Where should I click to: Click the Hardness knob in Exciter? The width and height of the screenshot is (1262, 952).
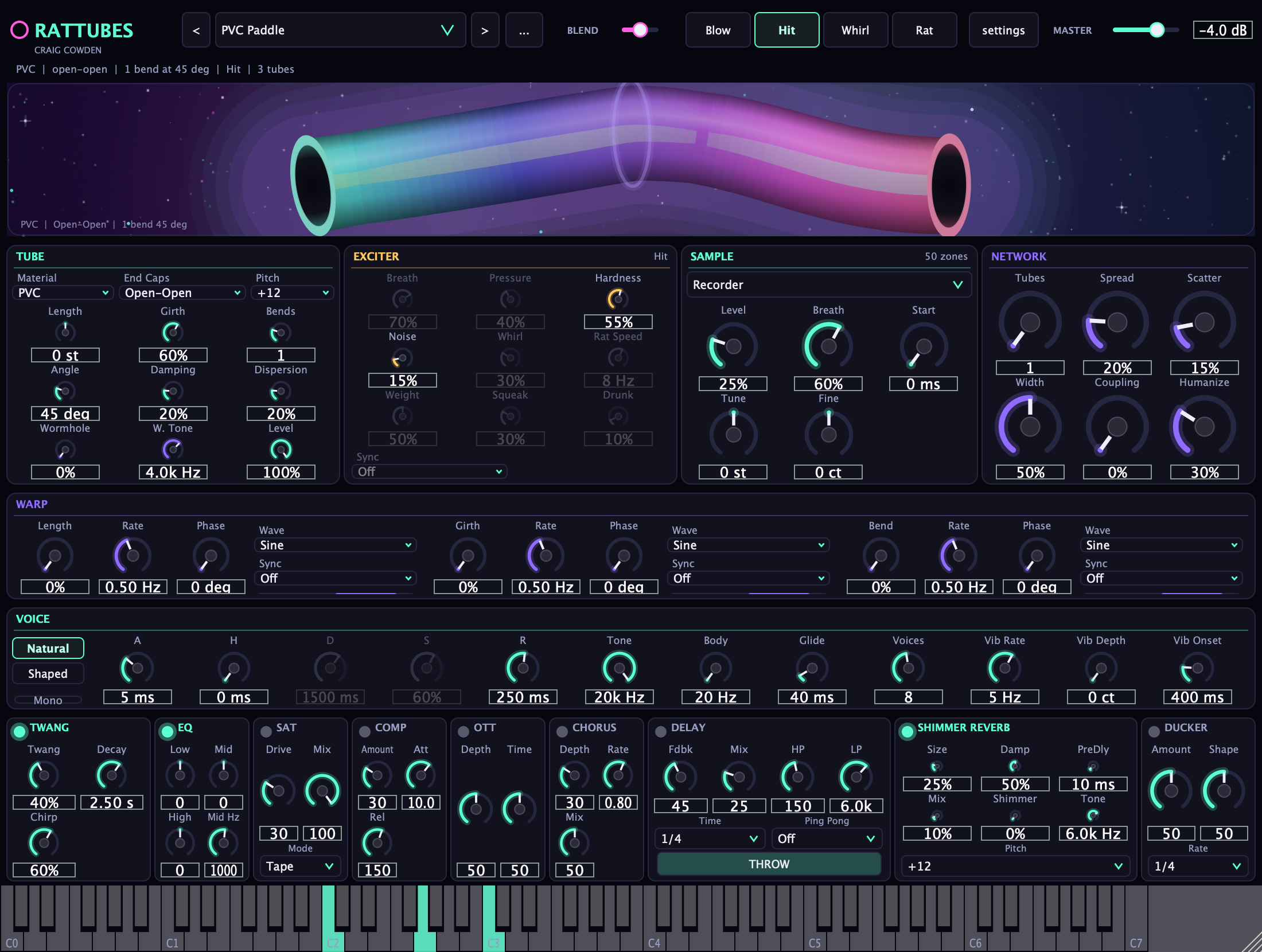point(618,298)
